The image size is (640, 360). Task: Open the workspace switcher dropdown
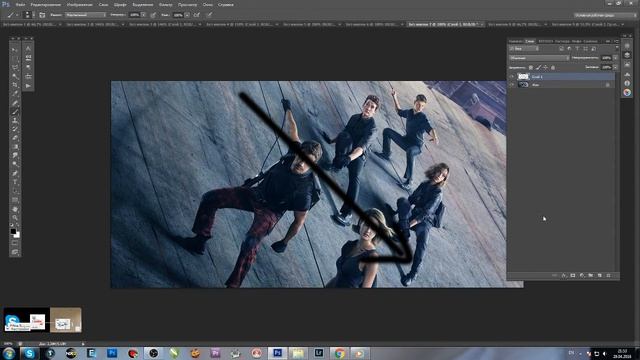[605, 15]
